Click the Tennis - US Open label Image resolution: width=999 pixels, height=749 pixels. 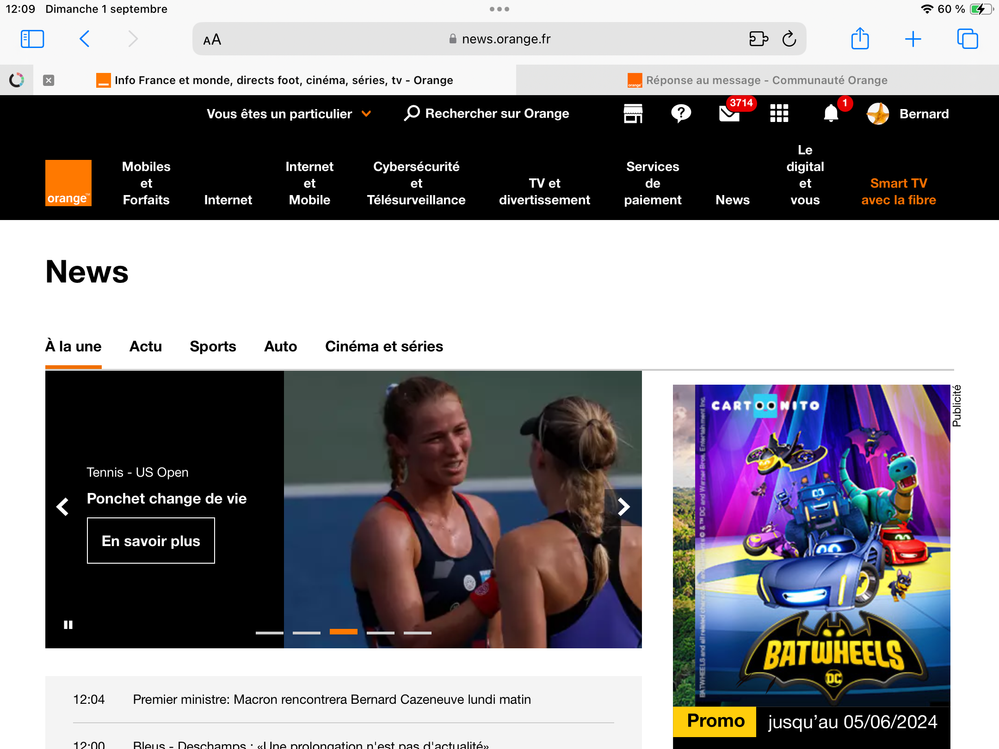point(138,473)
